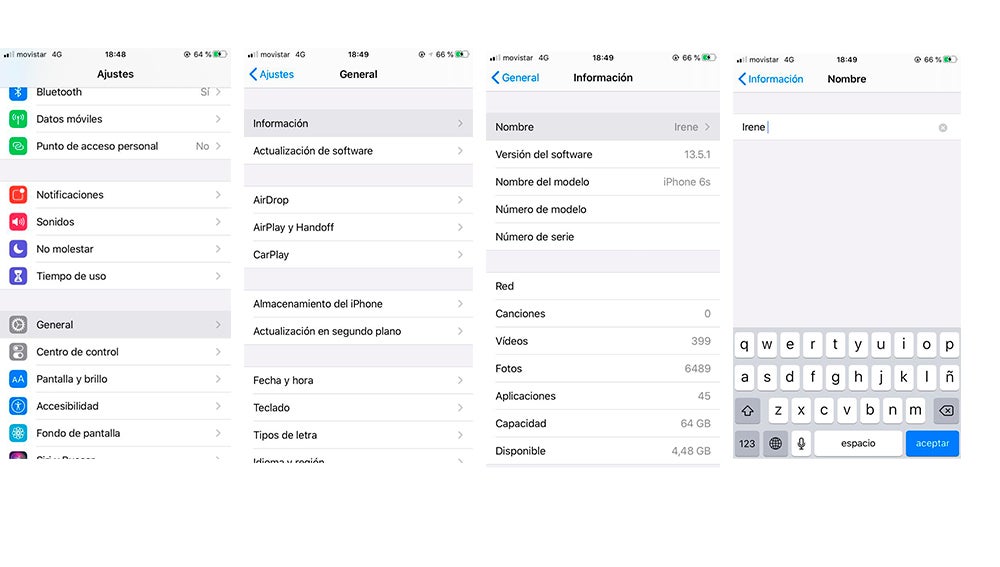Select the Número de modelo row
The width and height of the screenshot is (1000, 567).
point(603,209)
